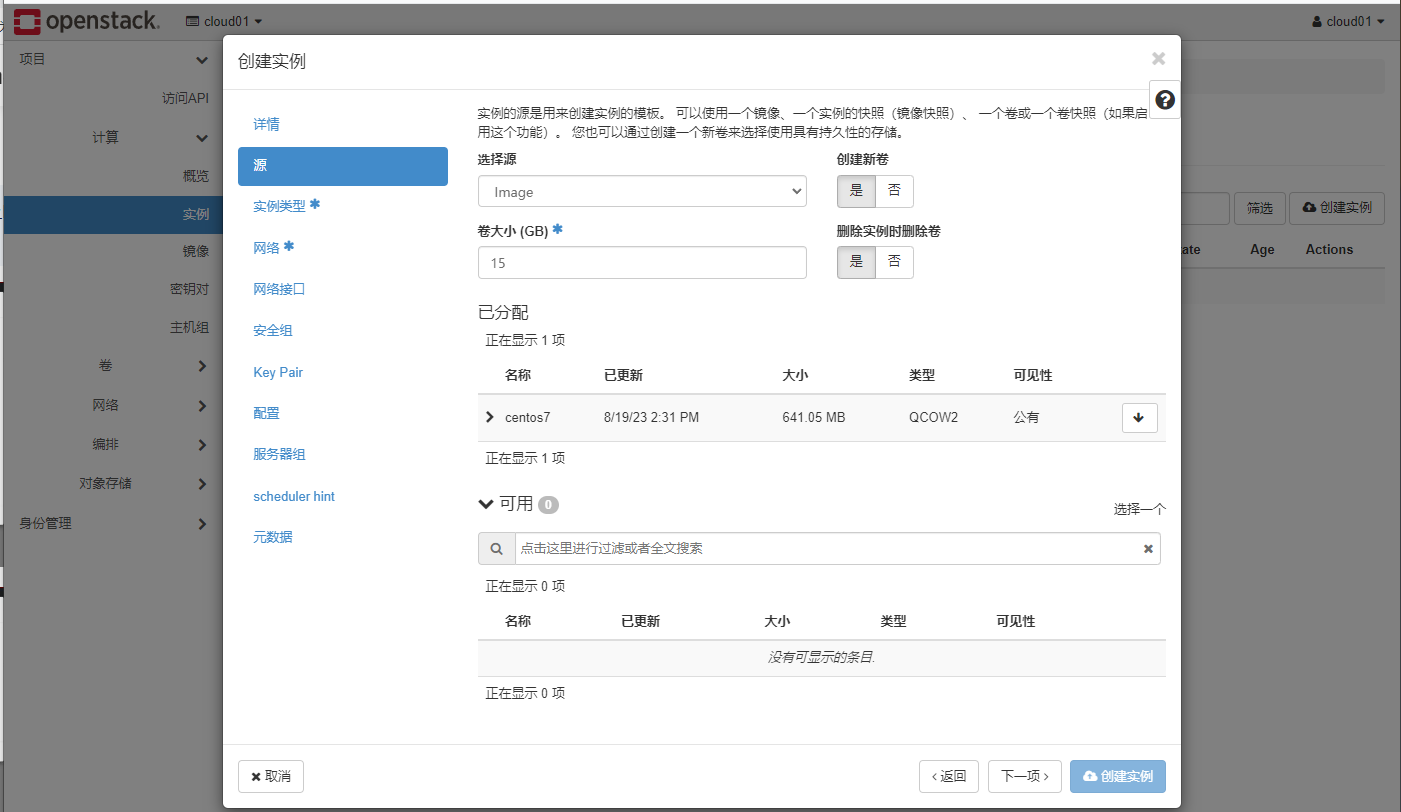Click the available images filter text field
Image resolution: width=1401 pixels, height=812 pixels.
point(828,548)
